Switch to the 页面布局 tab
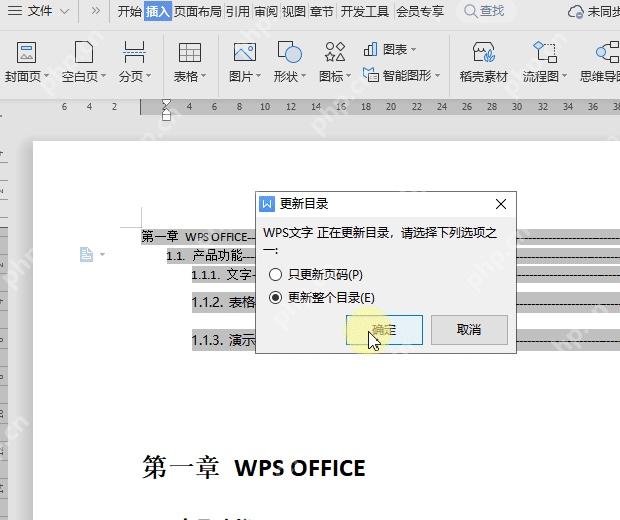Screen dimensions: 620x520 tap(198, 11)
